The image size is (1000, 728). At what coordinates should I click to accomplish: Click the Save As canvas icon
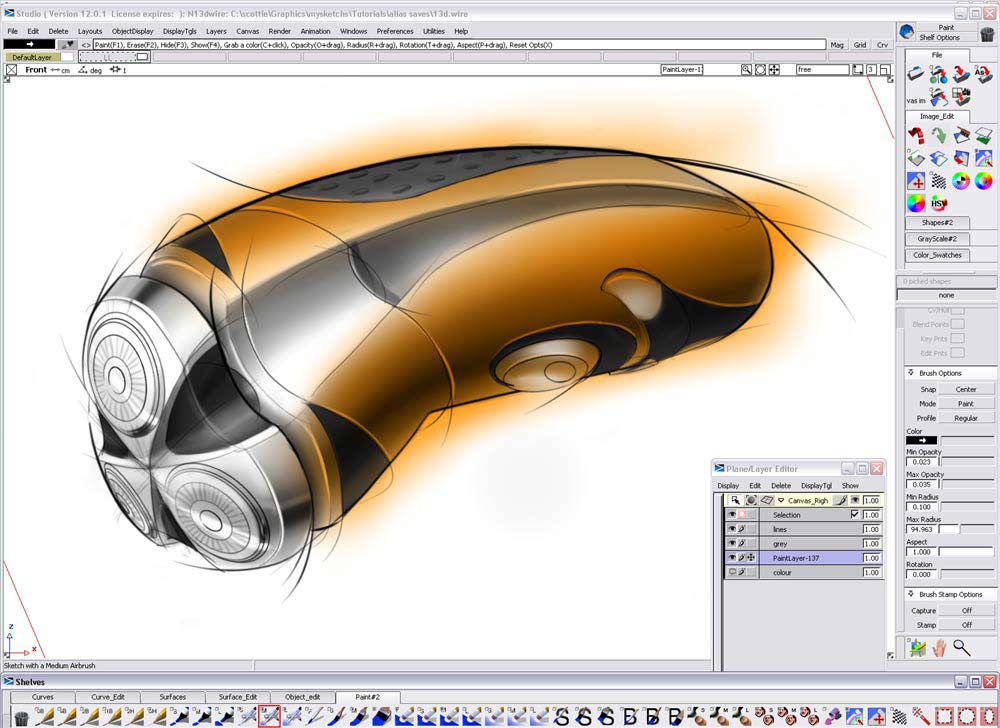(x=983, y=74)
